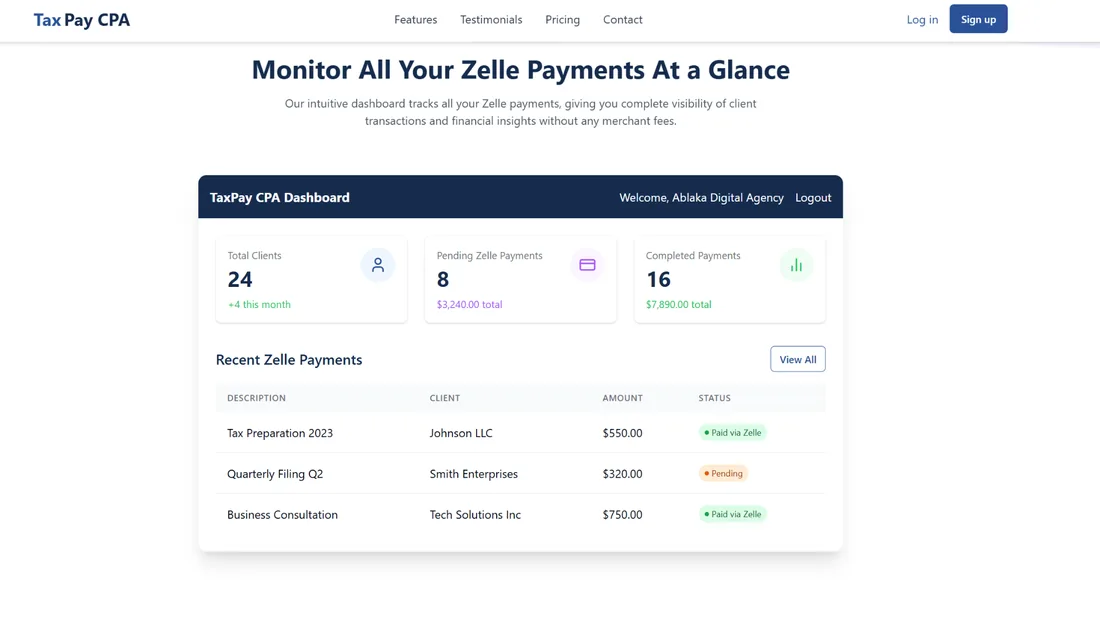Open the Pricing nav link
The width and height of the screenshot is (1100, 642).
[x=563, y=20]
